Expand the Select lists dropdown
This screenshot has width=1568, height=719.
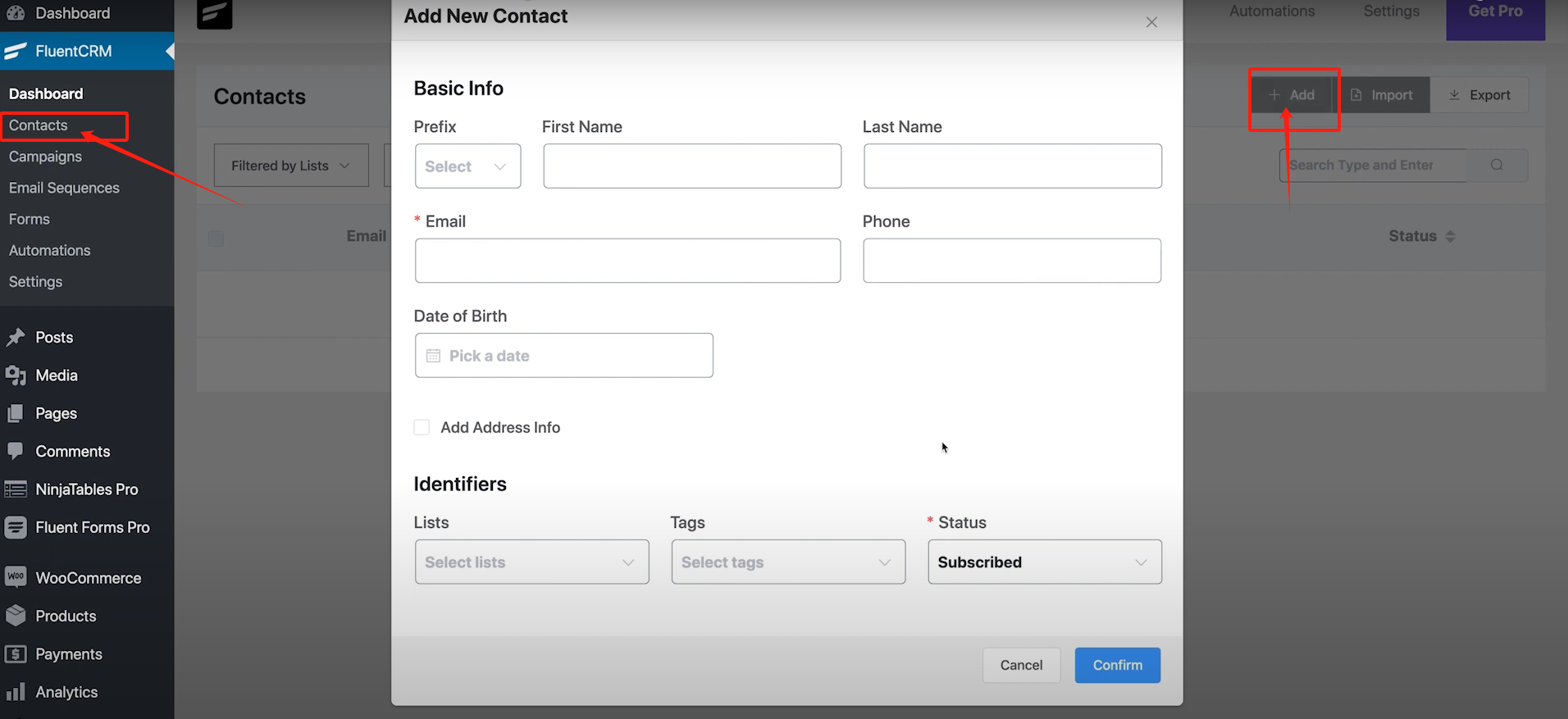click(531, 562)
